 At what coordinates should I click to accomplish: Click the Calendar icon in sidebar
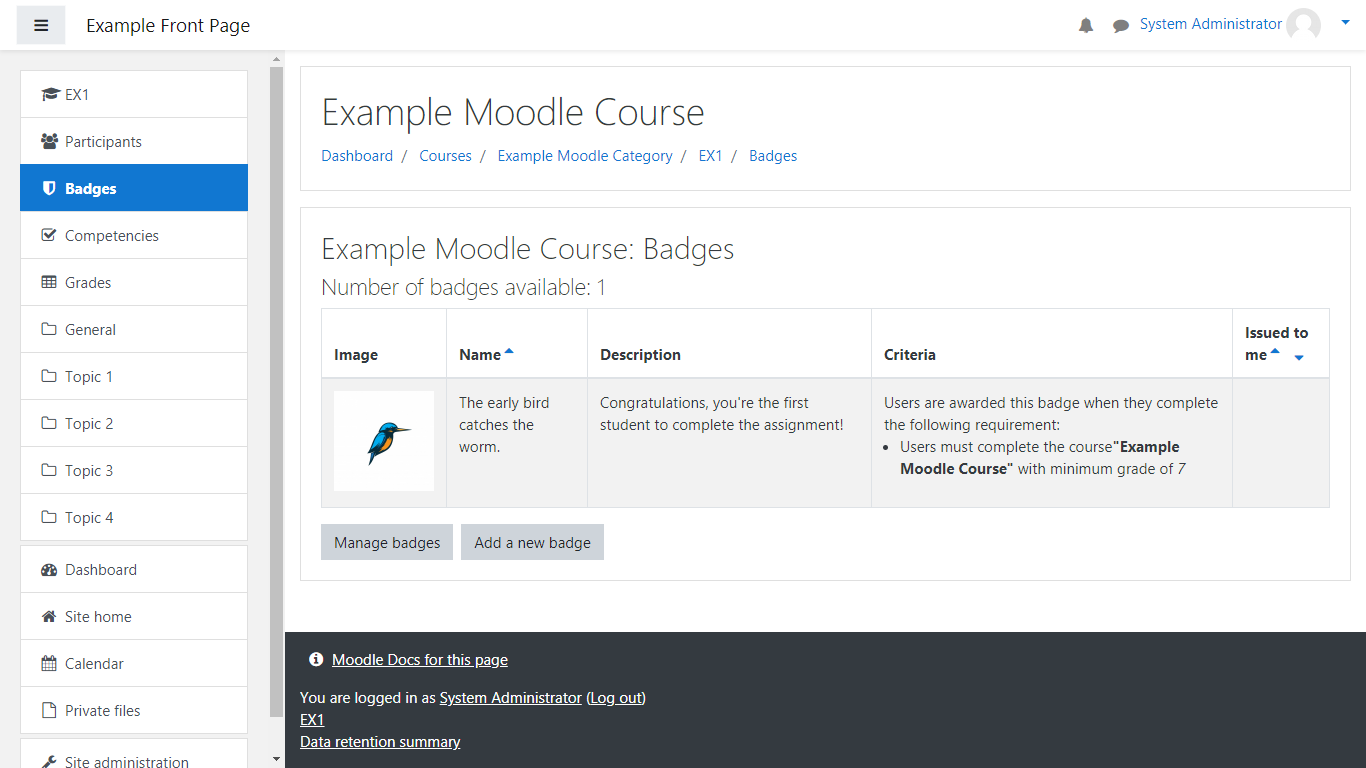[x=49, y=664]
